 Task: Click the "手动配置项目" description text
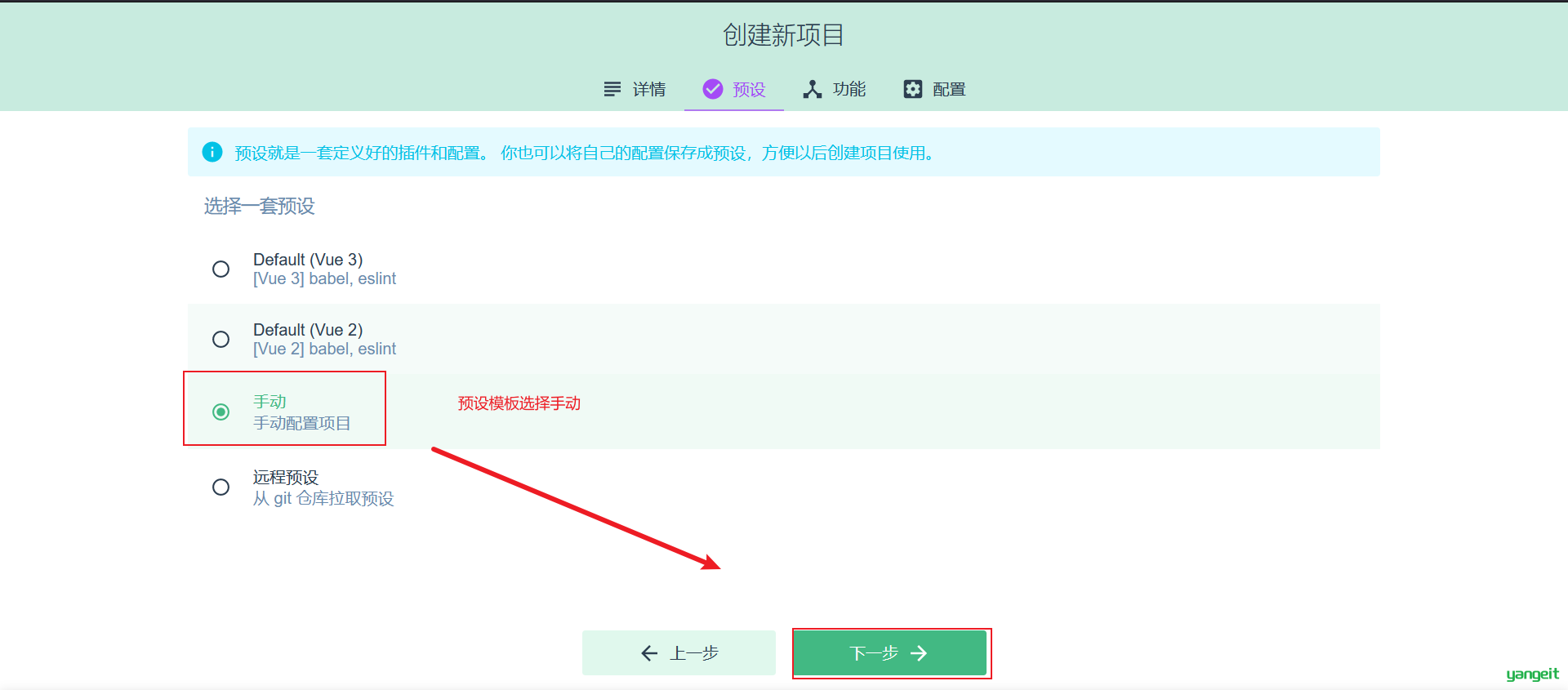(x=301, y=423)
